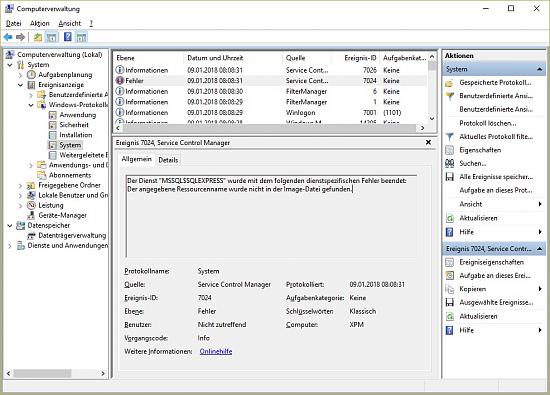Click the save icon for Ausgewählte Ereignisse

[x=449, y=302]
